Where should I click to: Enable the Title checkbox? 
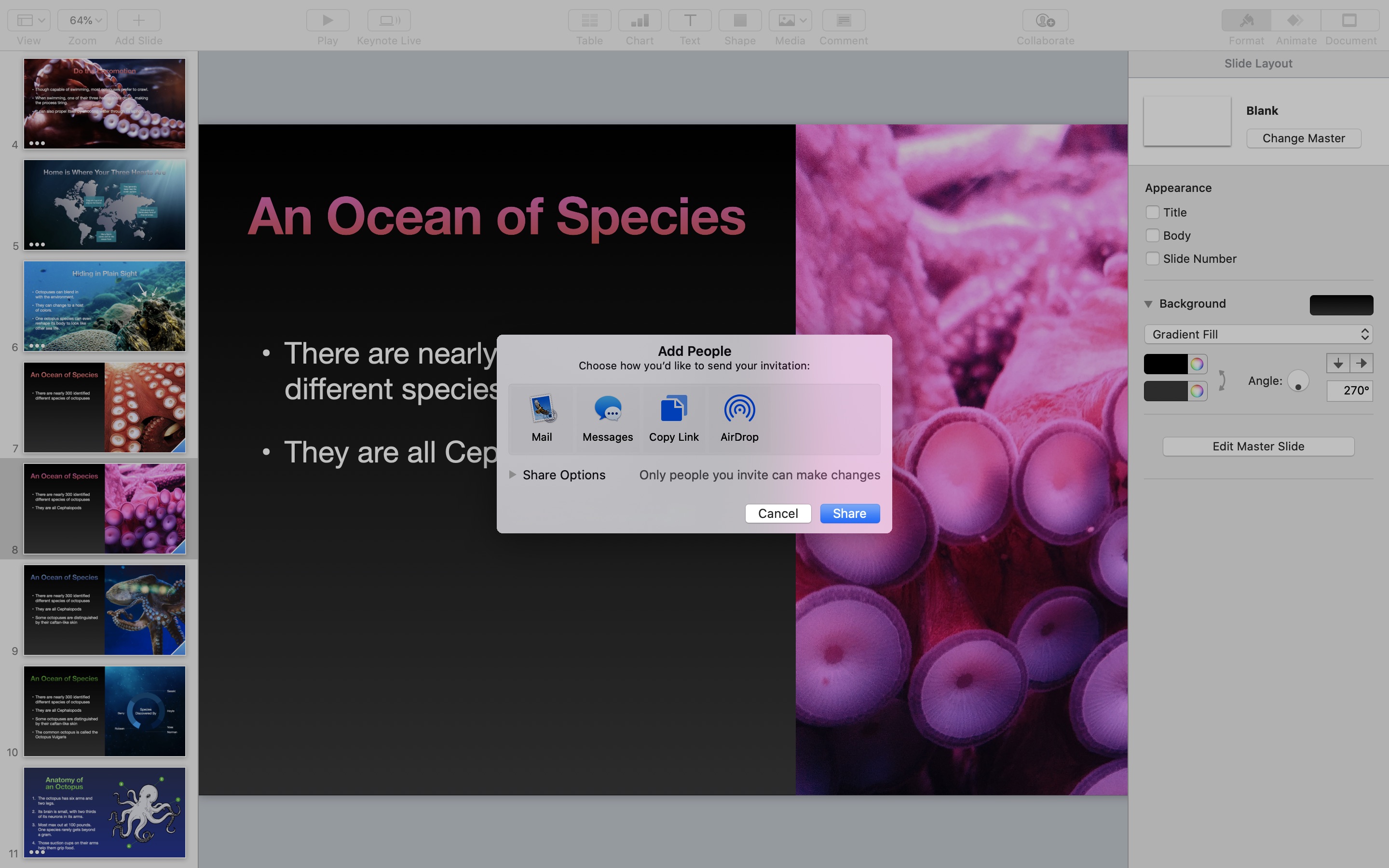[1152, 212]
